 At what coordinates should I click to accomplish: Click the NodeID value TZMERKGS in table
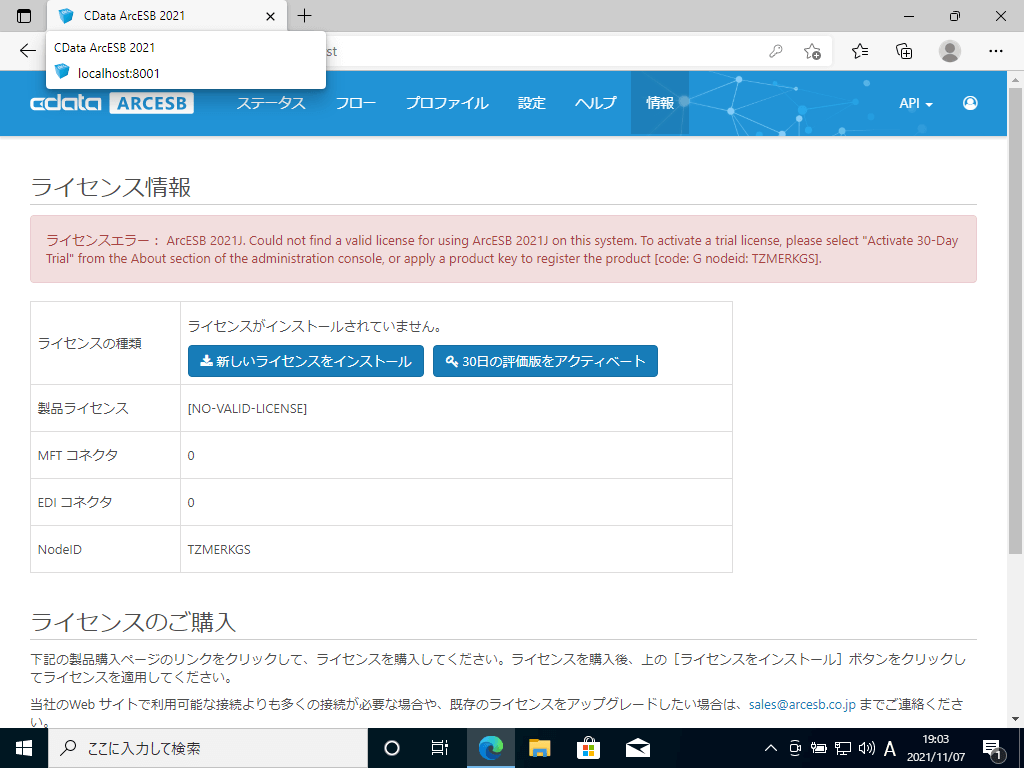[219, 550]
